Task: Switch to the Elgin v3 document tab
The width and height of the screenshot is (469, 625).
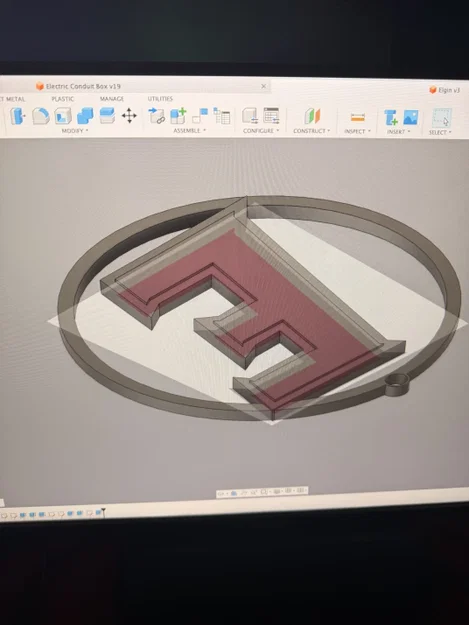Action: [x=445, y=90]
